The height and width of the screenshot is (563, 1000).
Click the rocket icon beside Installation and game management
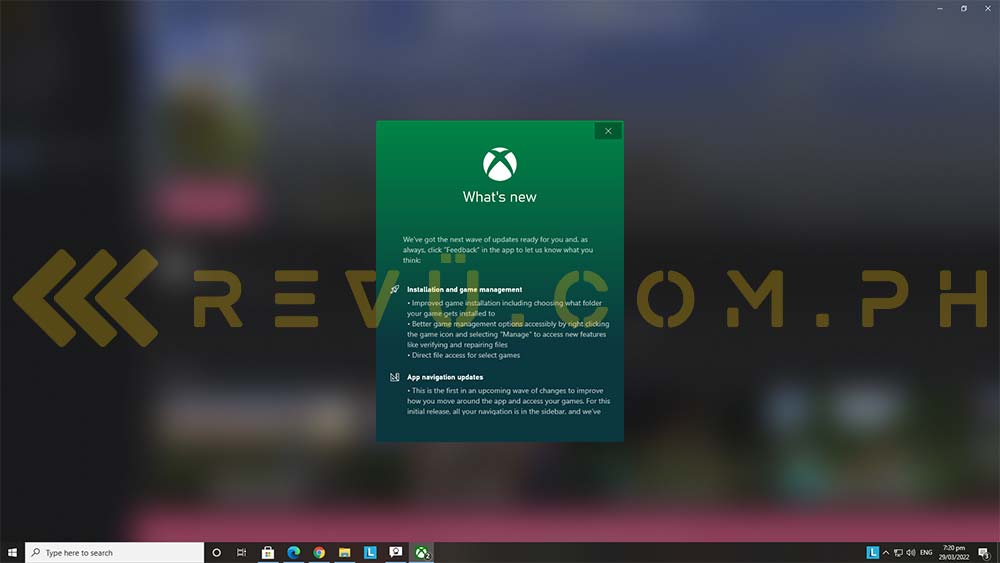click(395, 289)
